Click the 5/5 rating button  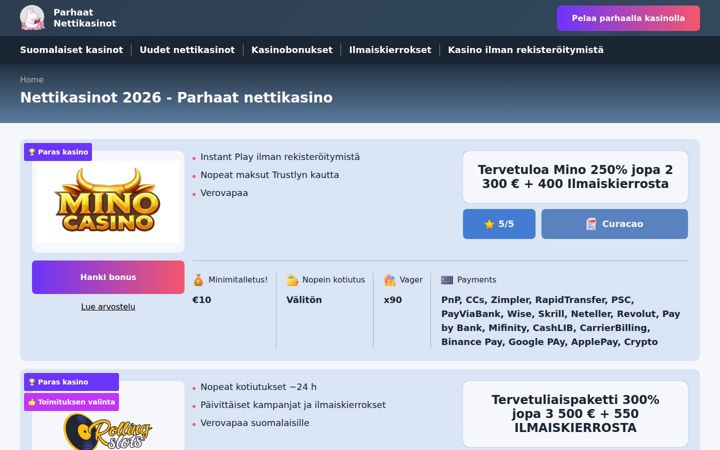click(499, 224)
